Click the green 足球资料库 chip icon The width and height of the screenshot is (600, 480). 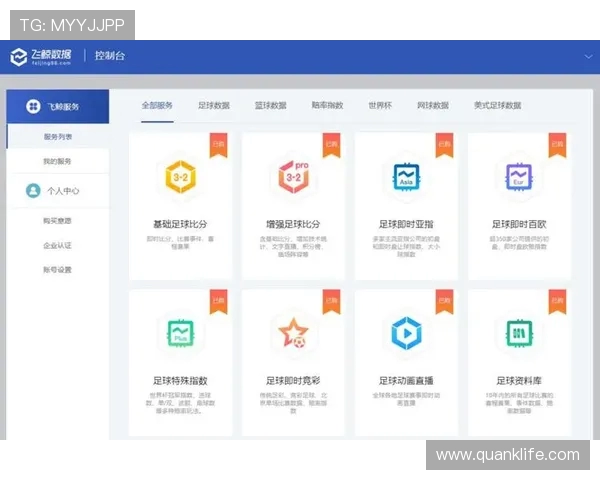point(519,333)
